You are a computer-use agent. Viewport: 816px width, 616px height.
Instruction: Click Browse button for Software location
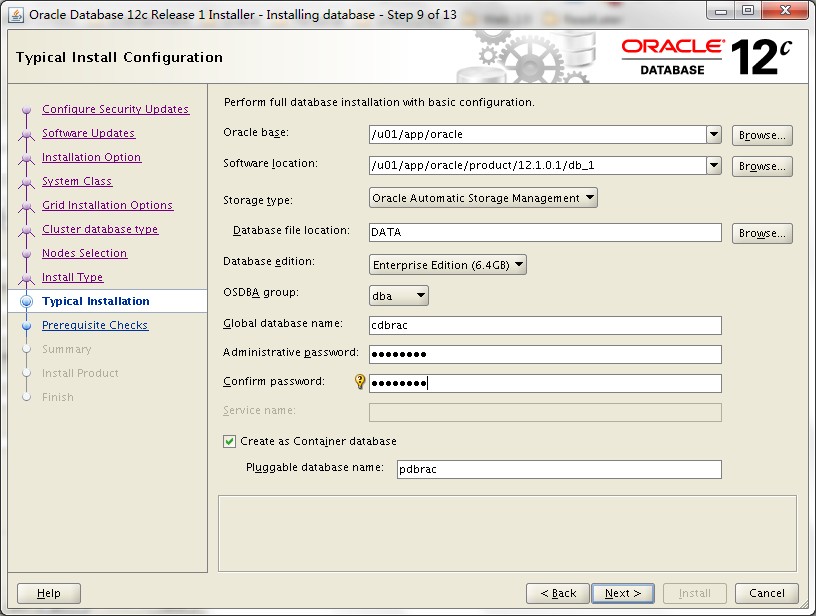click(x=762, y=166)
